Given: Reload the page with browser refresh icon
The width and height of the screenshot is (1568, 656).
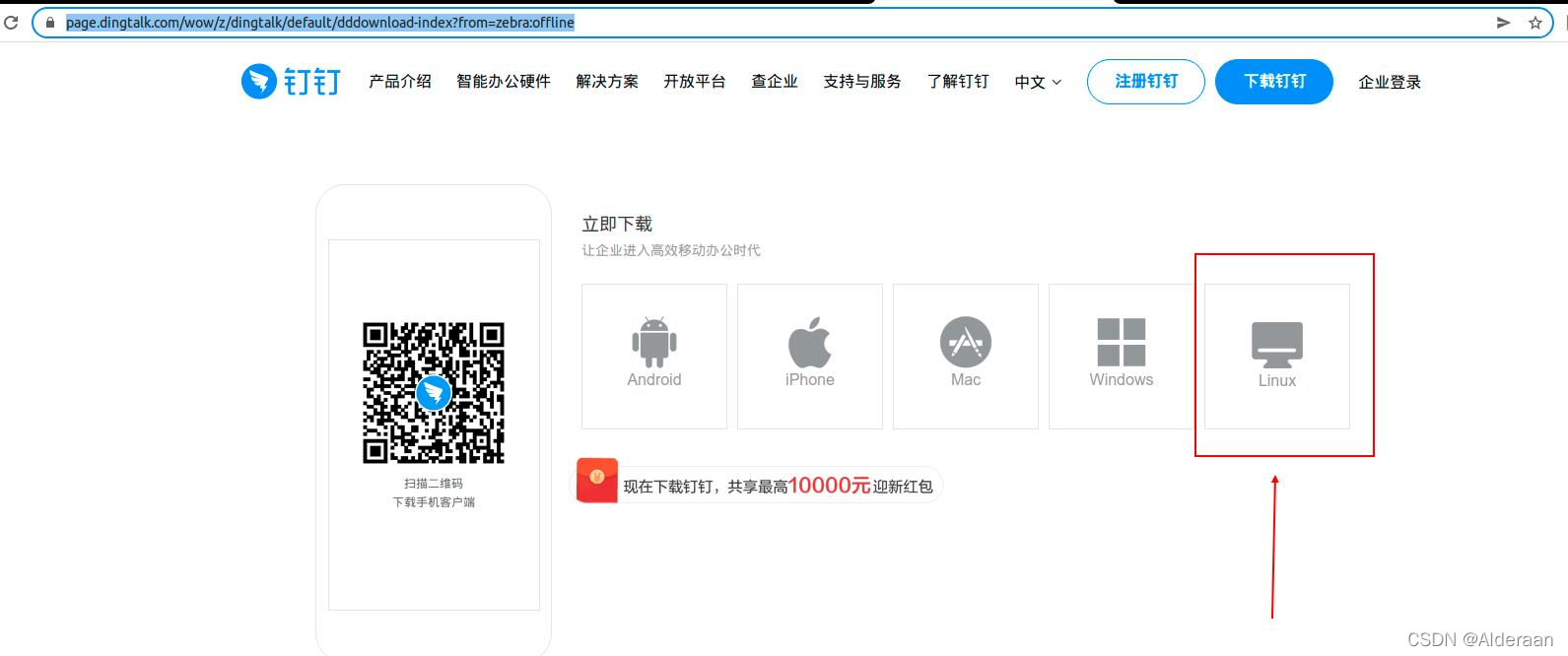Looking at the screenshot, I should tap(11, 22).
